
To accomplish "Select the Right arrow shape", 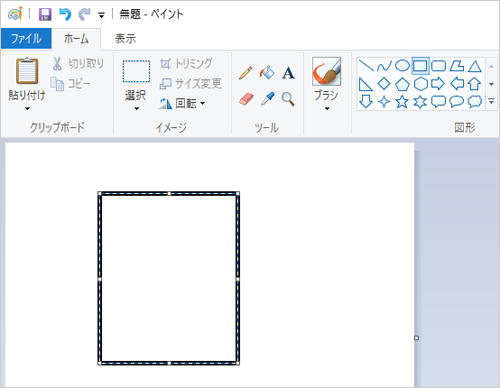I will point(438,84).
